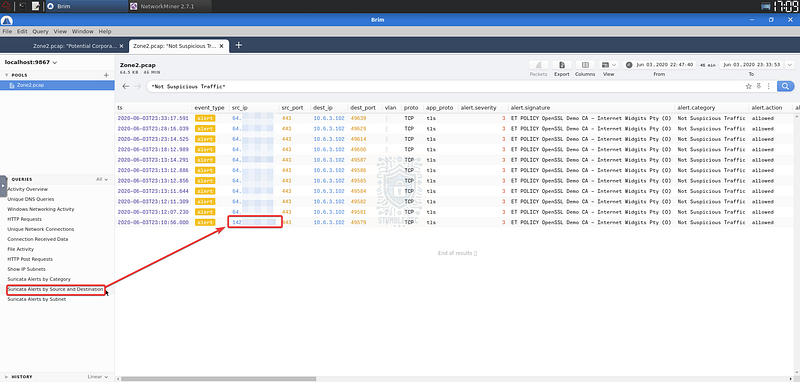800x382 pixels.
Task: Open History 'Linear' view dropdown
Action: pos(98,377)
